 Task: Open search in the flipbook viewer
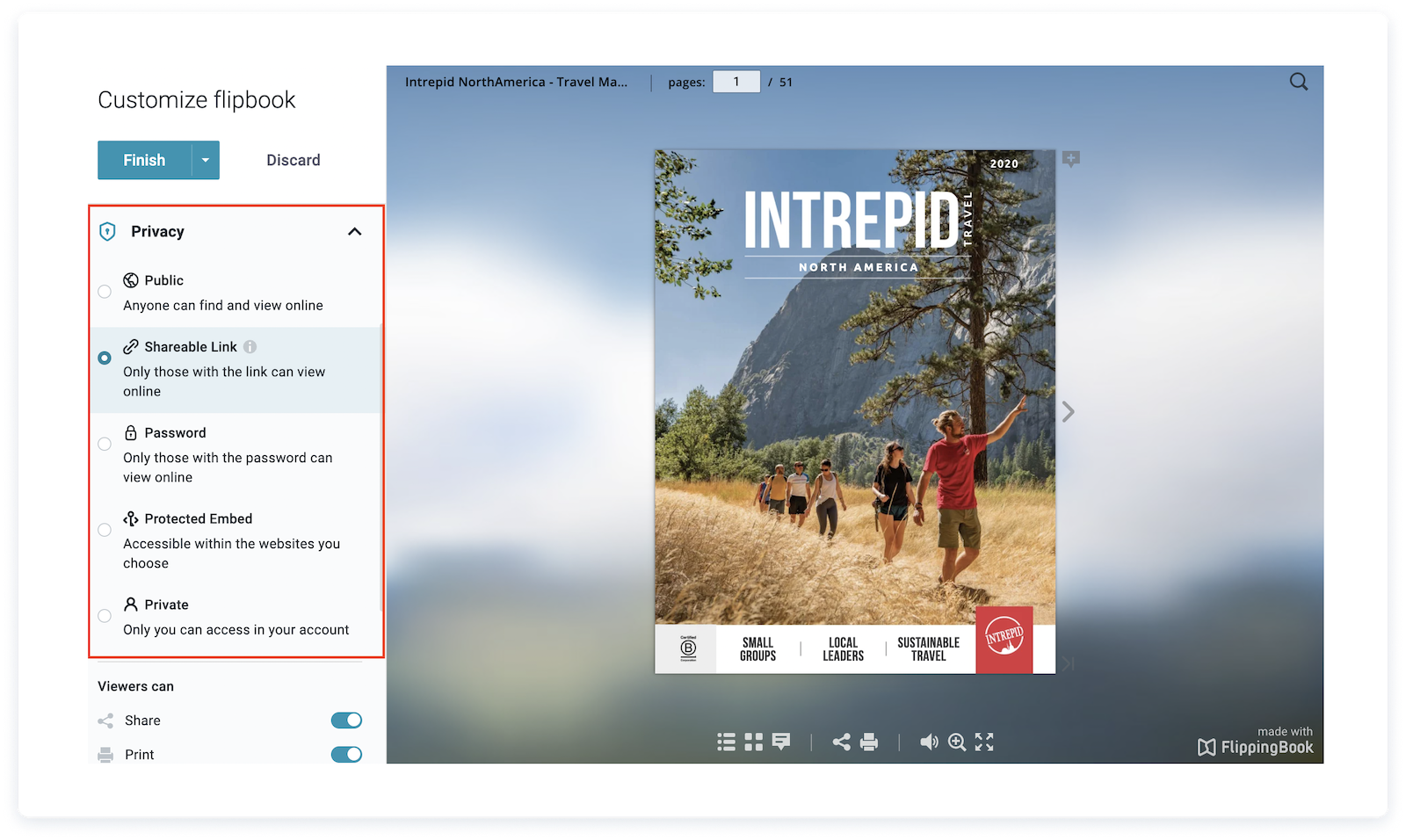click(1298, 81)
